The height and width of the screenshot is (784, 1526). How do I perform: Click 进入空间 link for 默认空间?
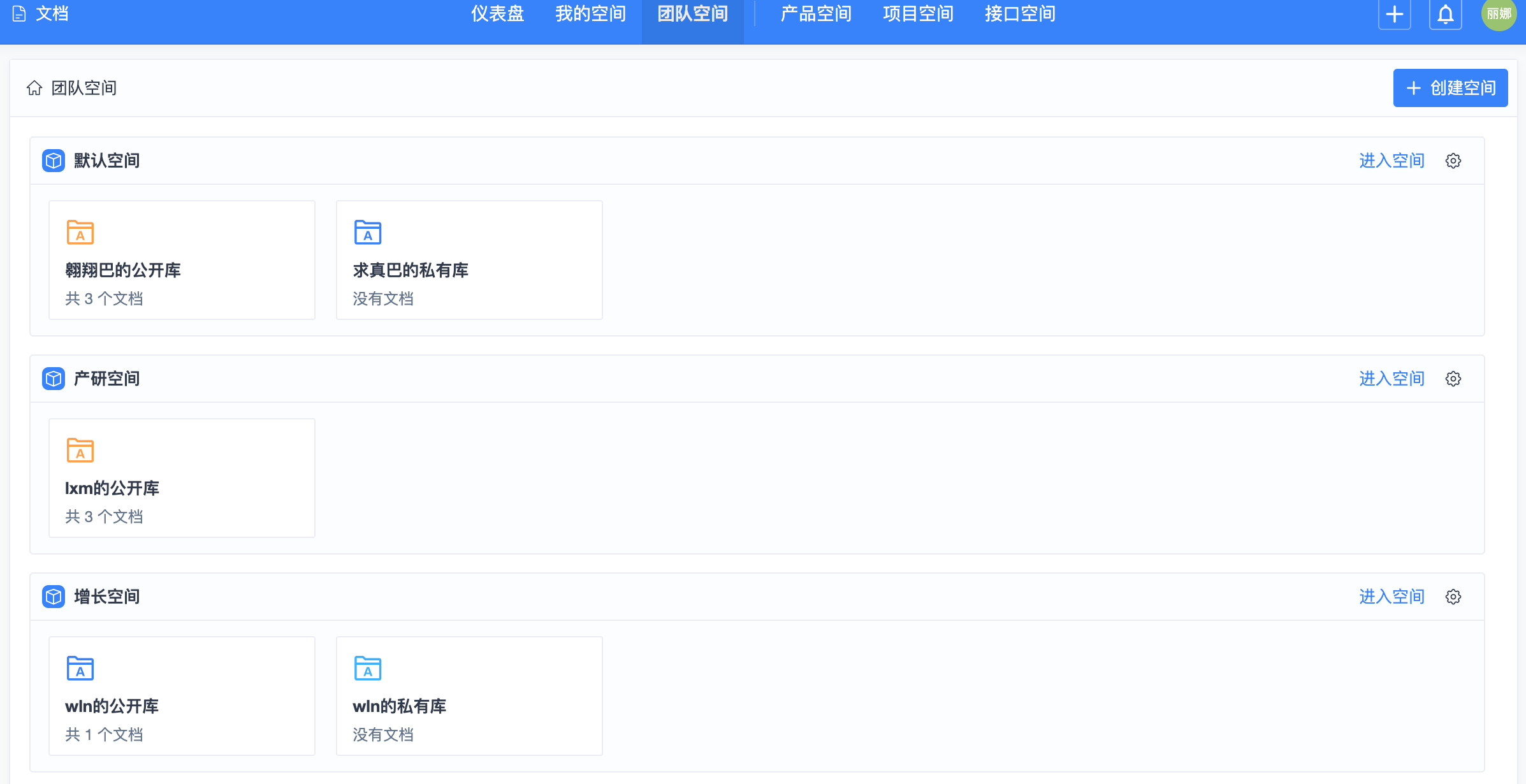click(x=1392, y=161)
